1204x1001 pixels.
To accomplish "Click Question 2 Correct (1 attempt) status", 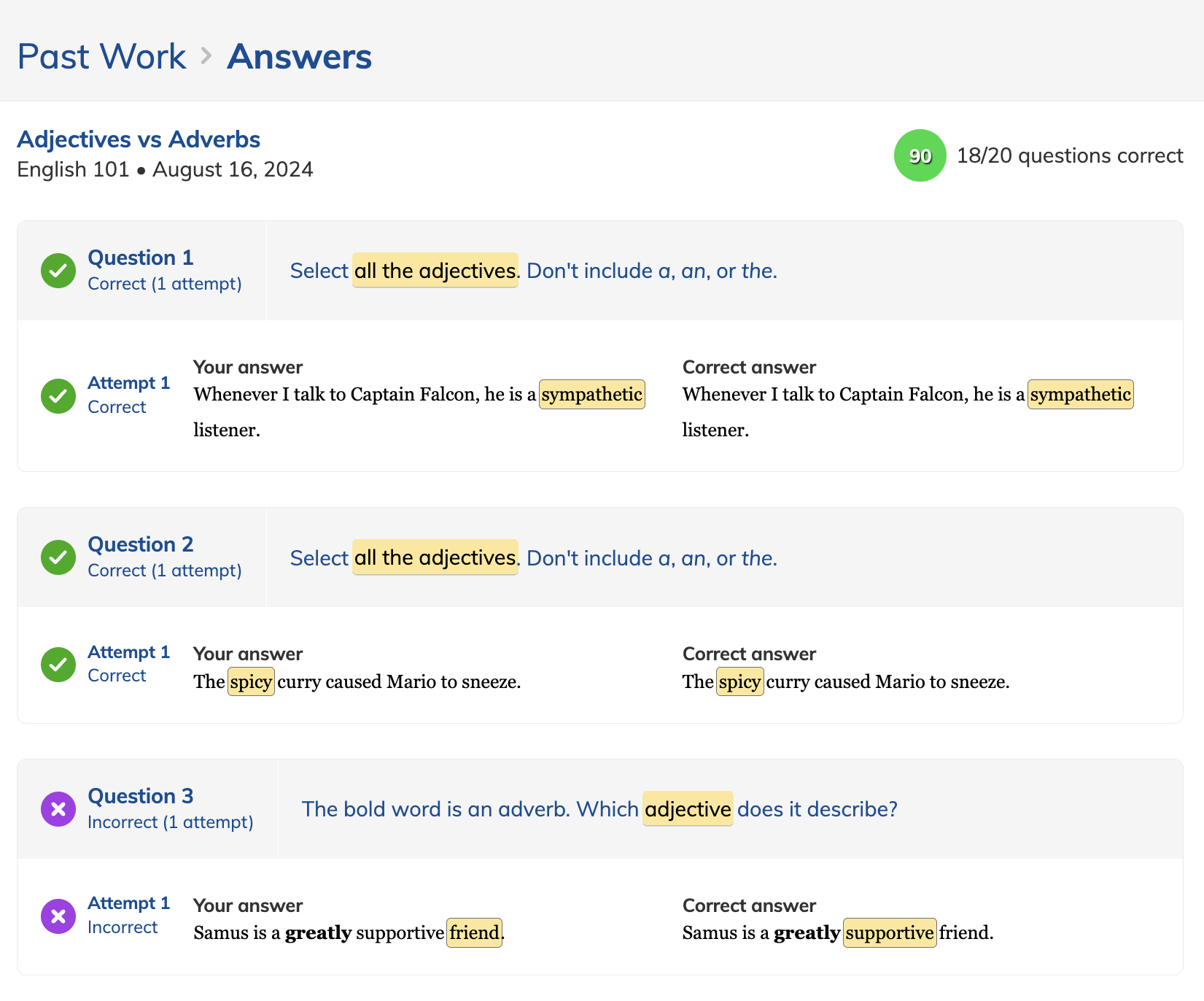I will [x=165, y=571].
